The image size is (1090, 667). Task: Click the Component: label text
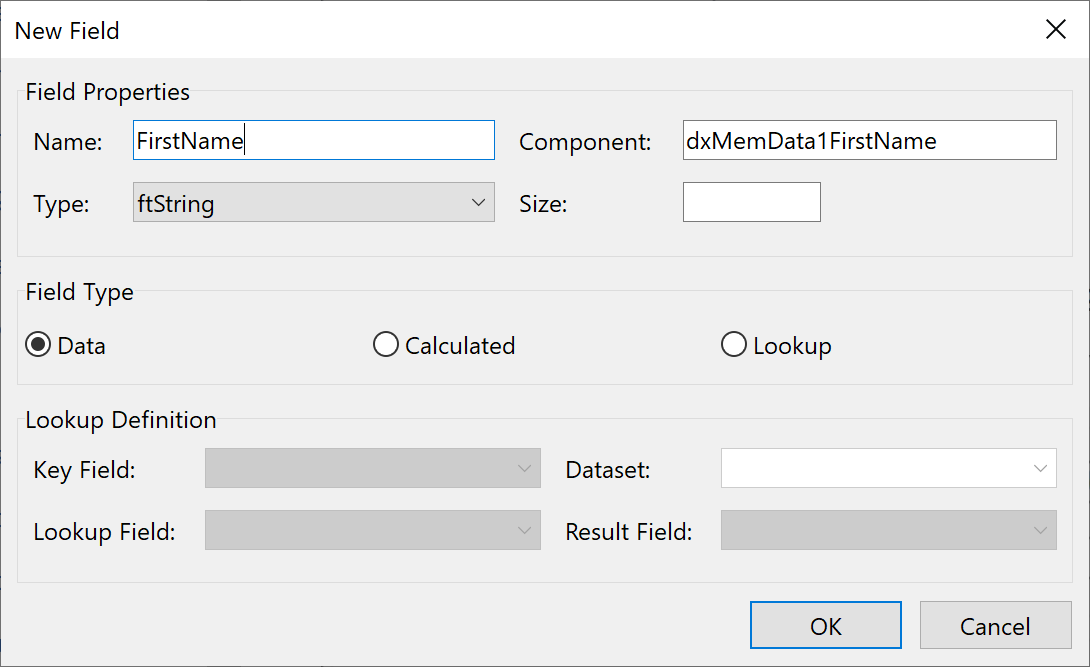(x=585, y=143)
